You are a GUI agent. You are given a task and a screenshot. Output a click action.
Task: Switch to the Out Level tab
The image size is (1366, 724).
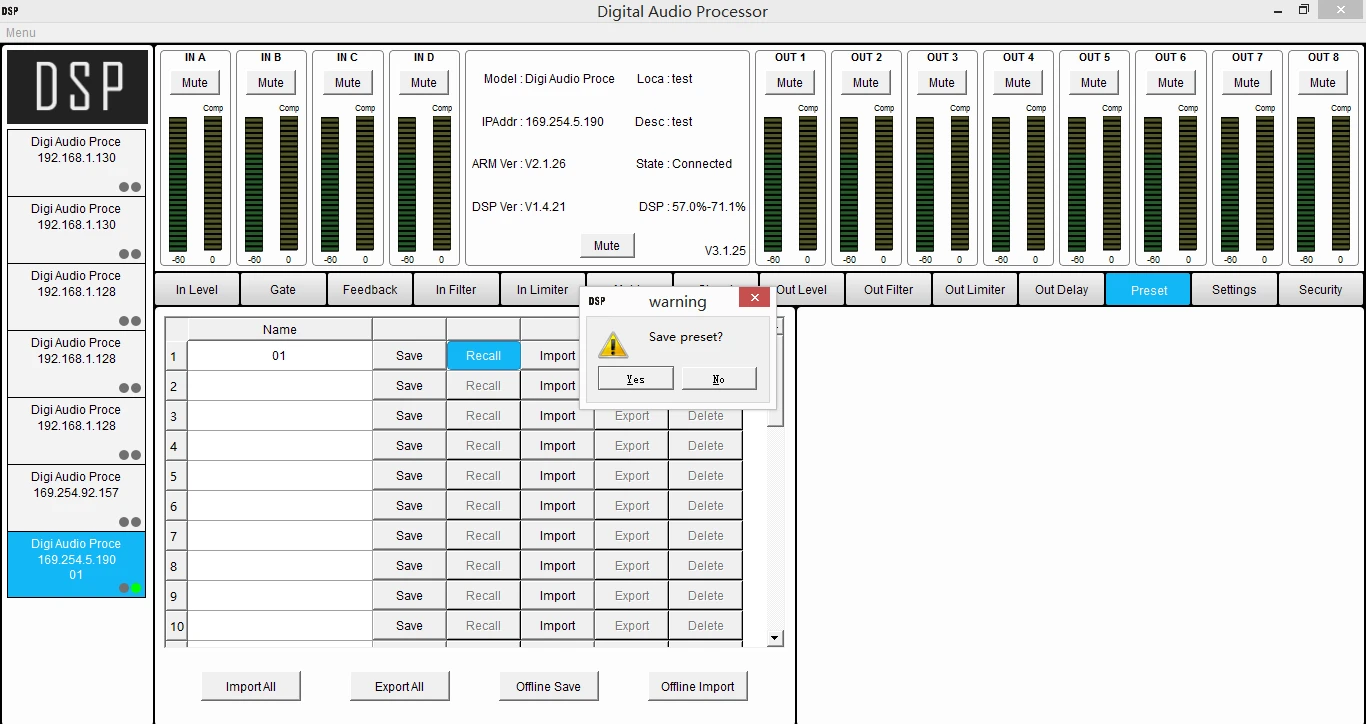[x=802, y=289]
